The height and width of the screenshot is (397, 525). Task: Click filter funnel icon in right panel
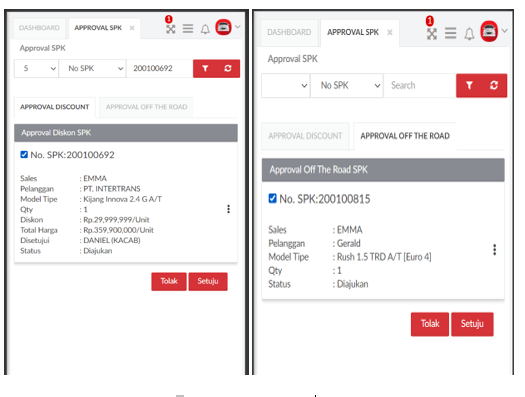[x=469, y=85]
